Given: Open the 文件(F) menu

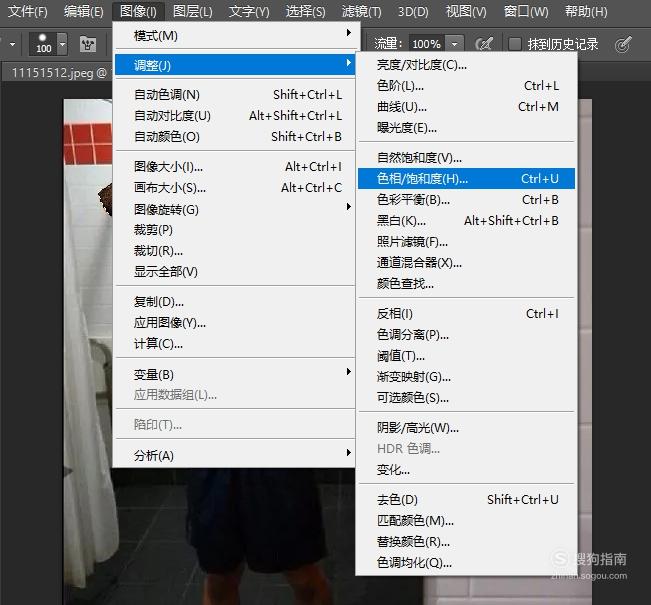Looking at the screenshot, I should coord(28,11).
